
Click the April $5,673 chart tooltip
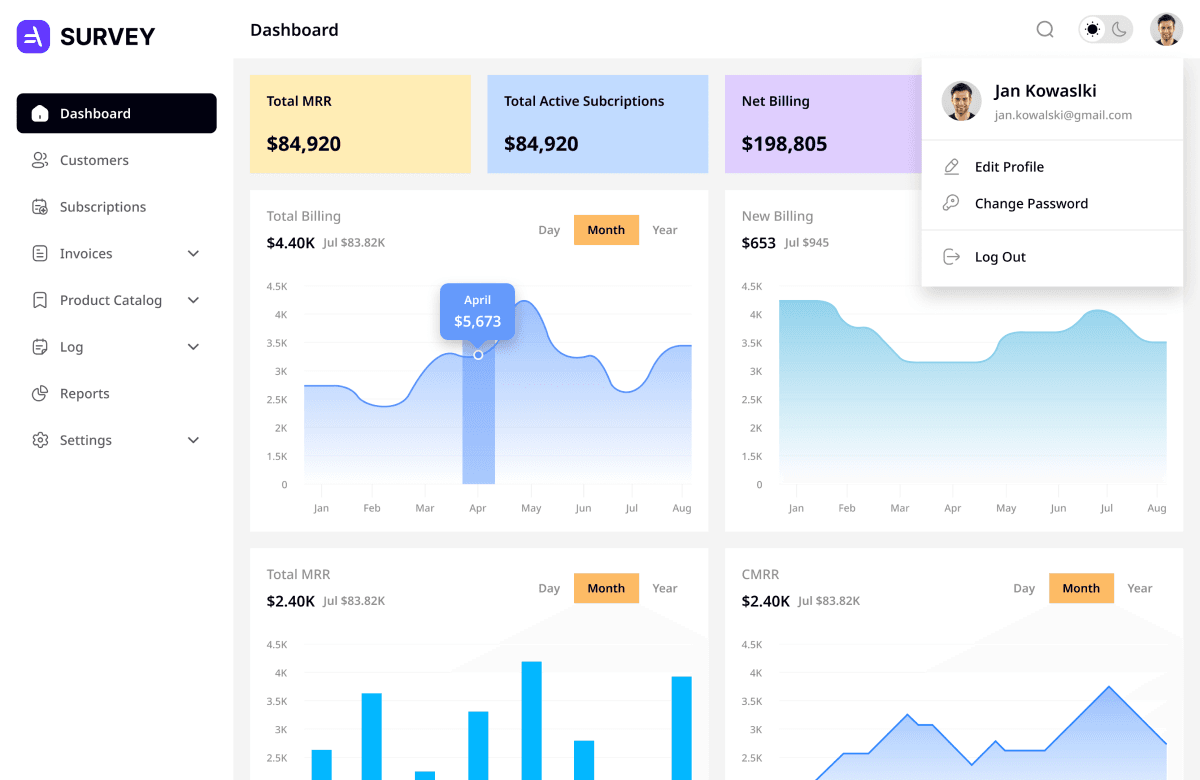[x=478, y=311]
